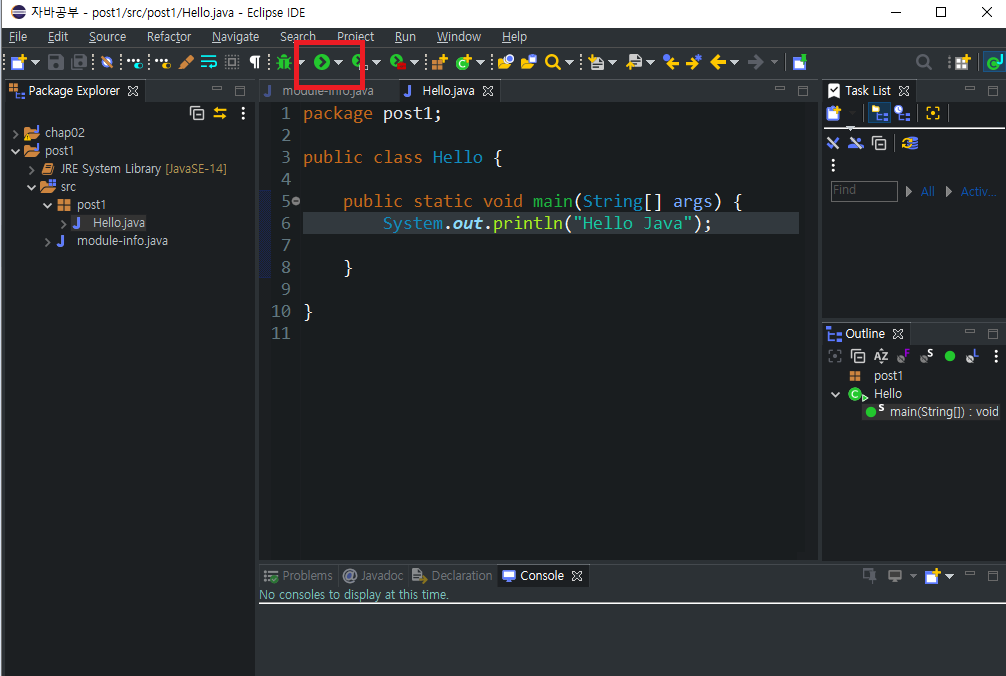Click the All filter link in Task List
This screenshot has height=676, width=1006.
(928, 191)
